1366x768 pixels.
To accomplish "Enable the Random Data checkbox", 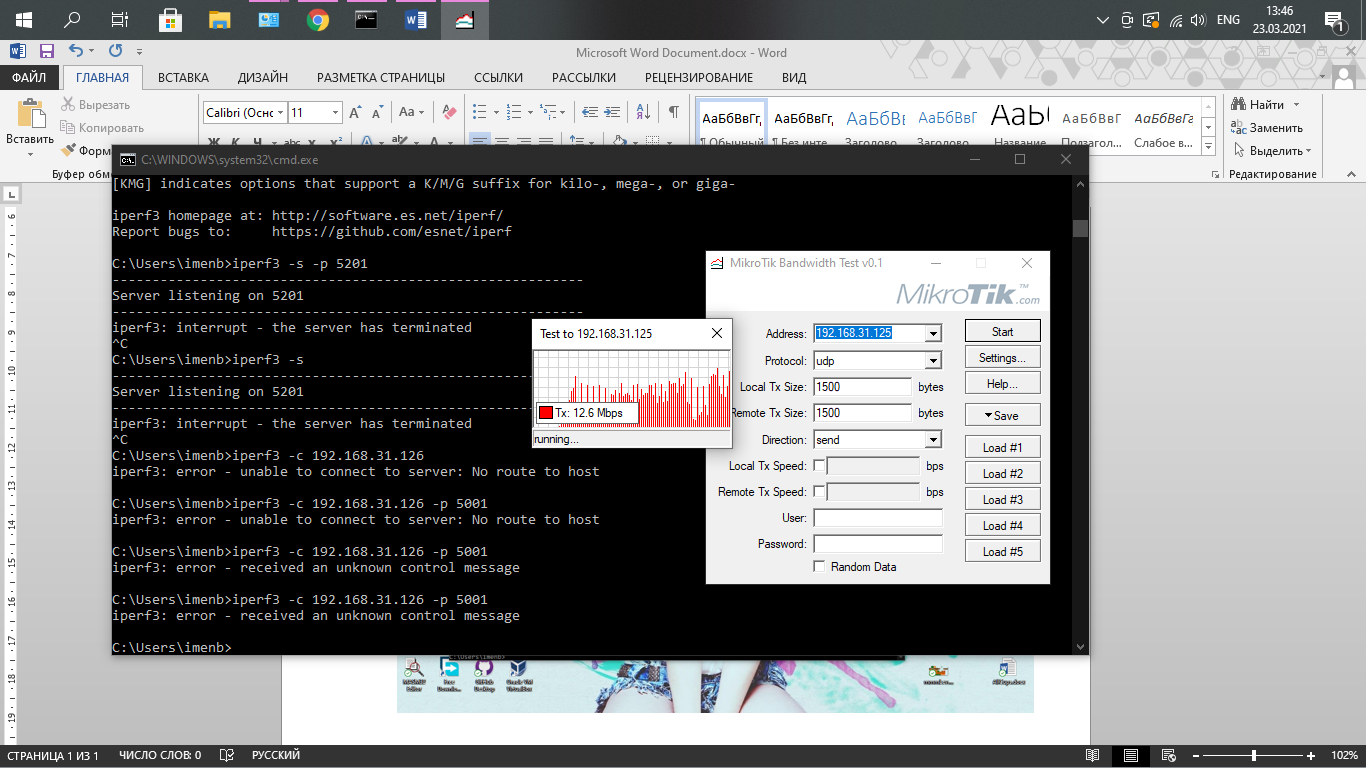I will coord(820,567).
